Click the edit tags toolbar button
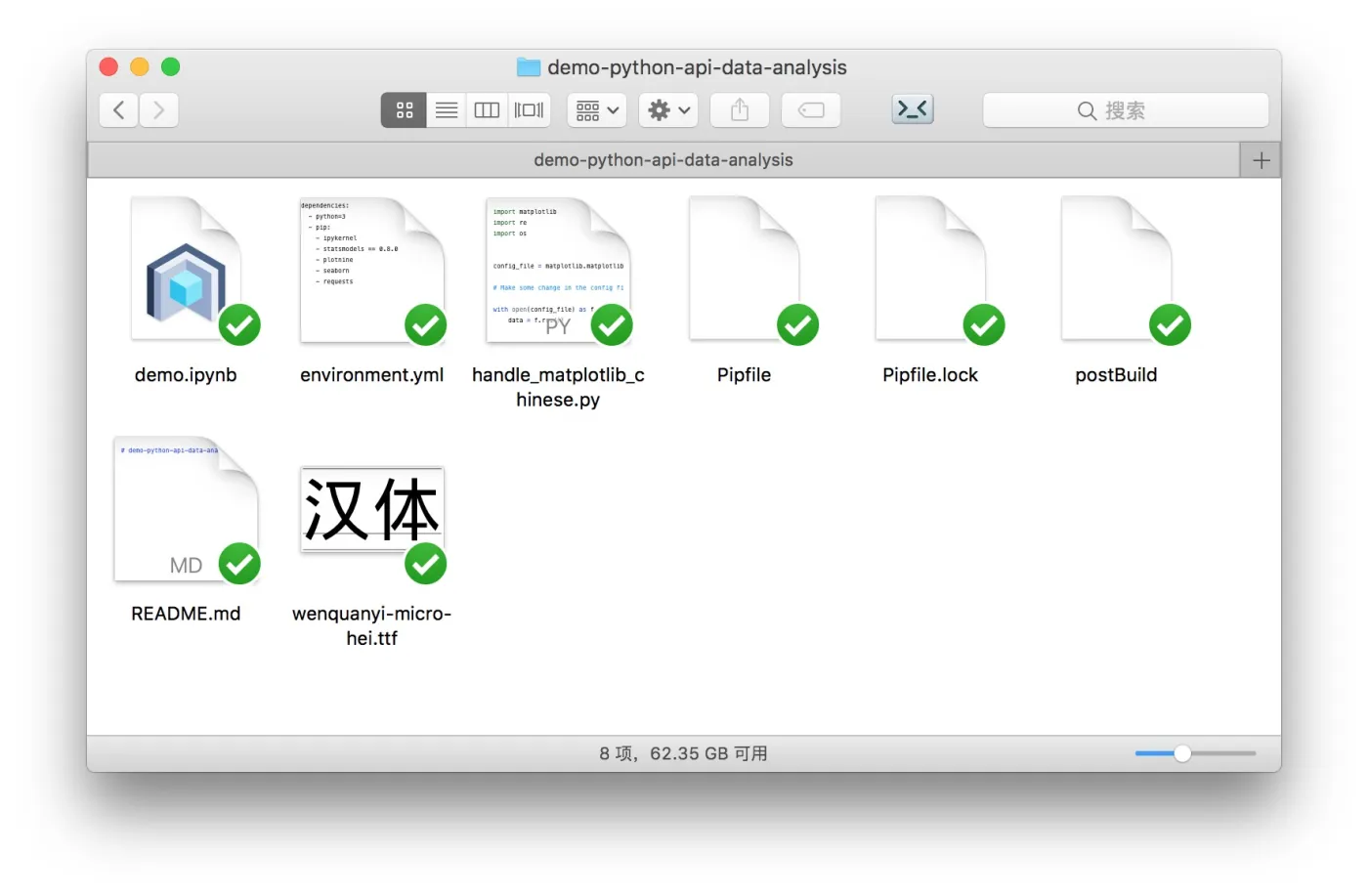Screen dimensions: 1368x896 tap(811, 110)
